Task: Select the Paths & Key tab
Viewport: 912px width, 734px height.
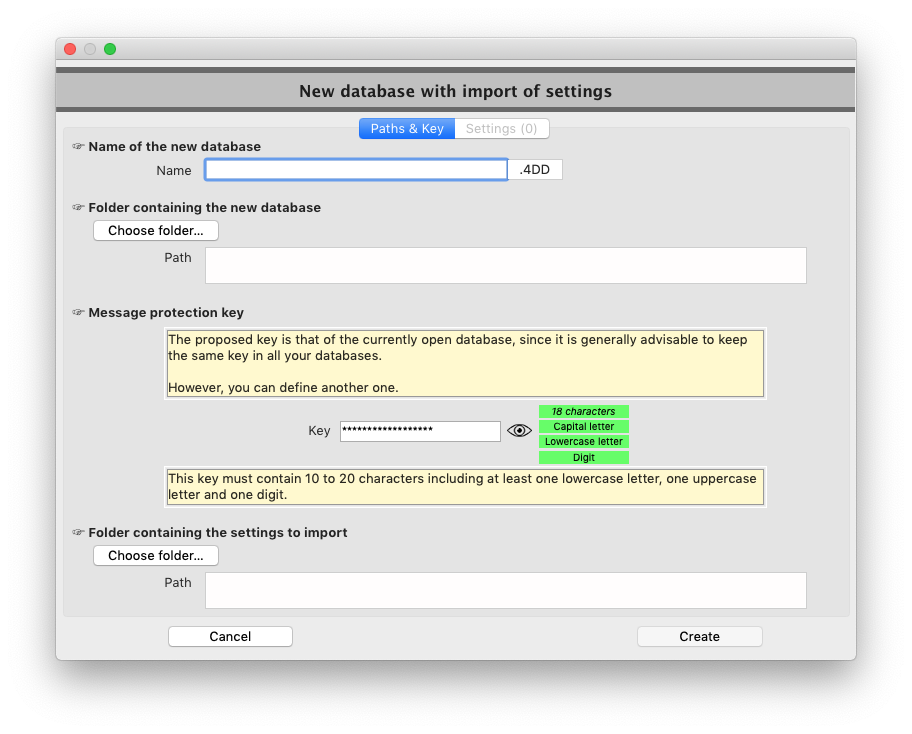Action: pos(406,128)
